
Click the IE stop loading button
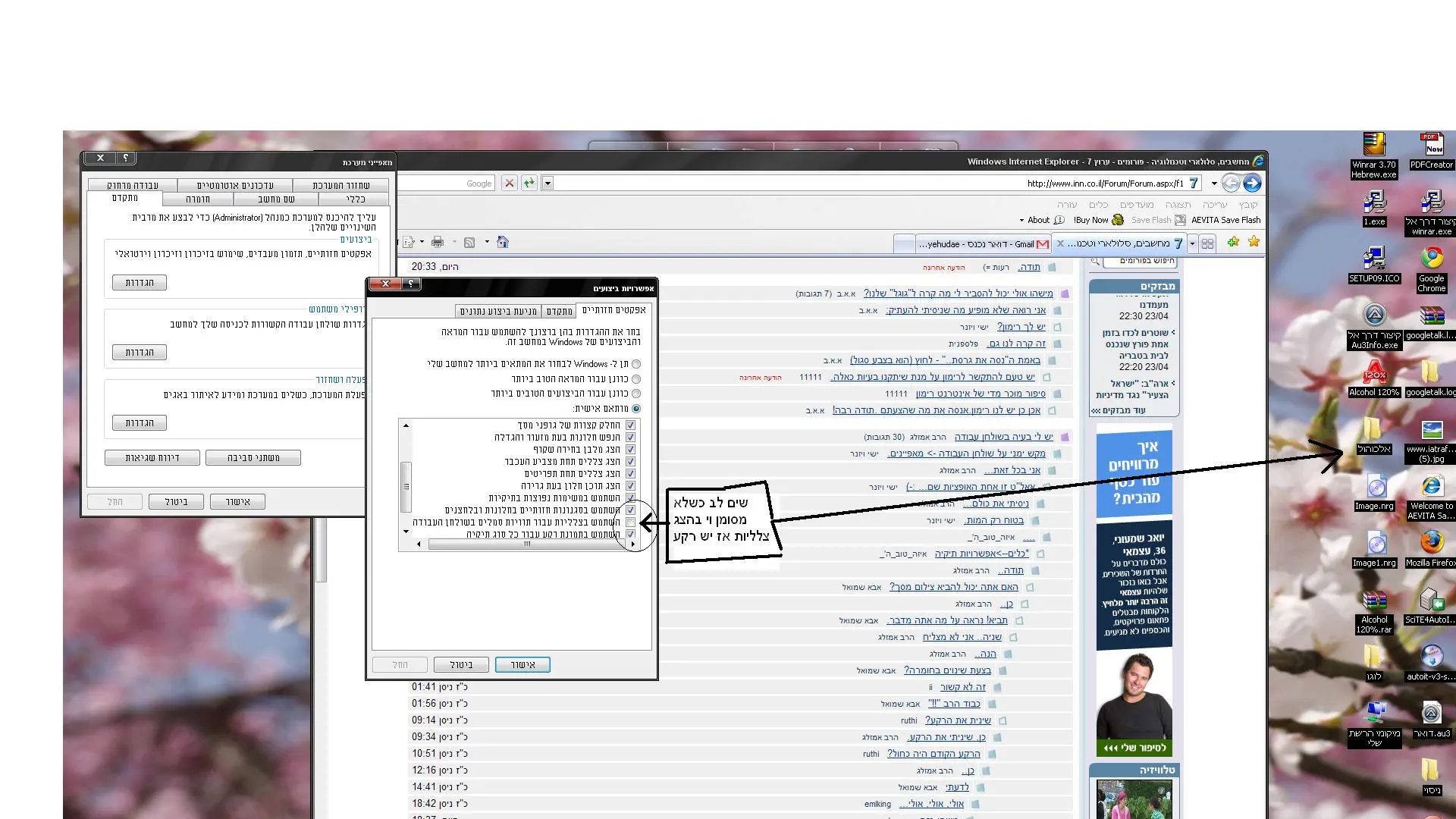point(510,183)
